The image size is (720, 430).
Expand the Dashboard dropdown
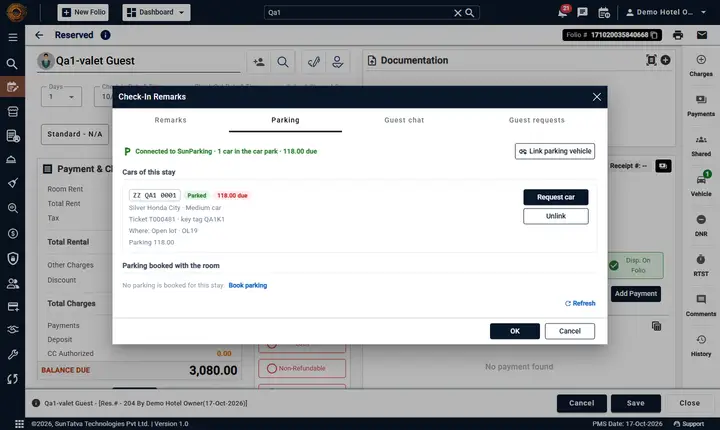157,12
